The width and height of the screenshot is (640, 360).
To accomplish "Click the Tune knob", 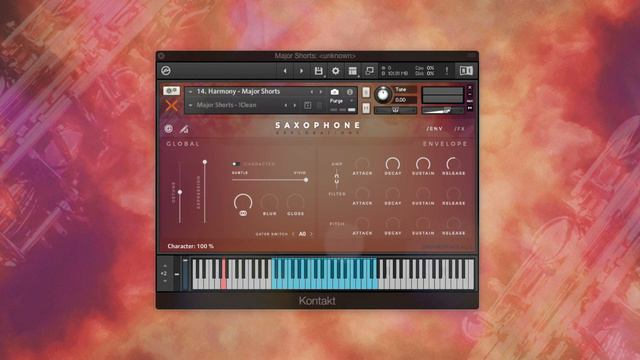I will (x=382, y=95).
